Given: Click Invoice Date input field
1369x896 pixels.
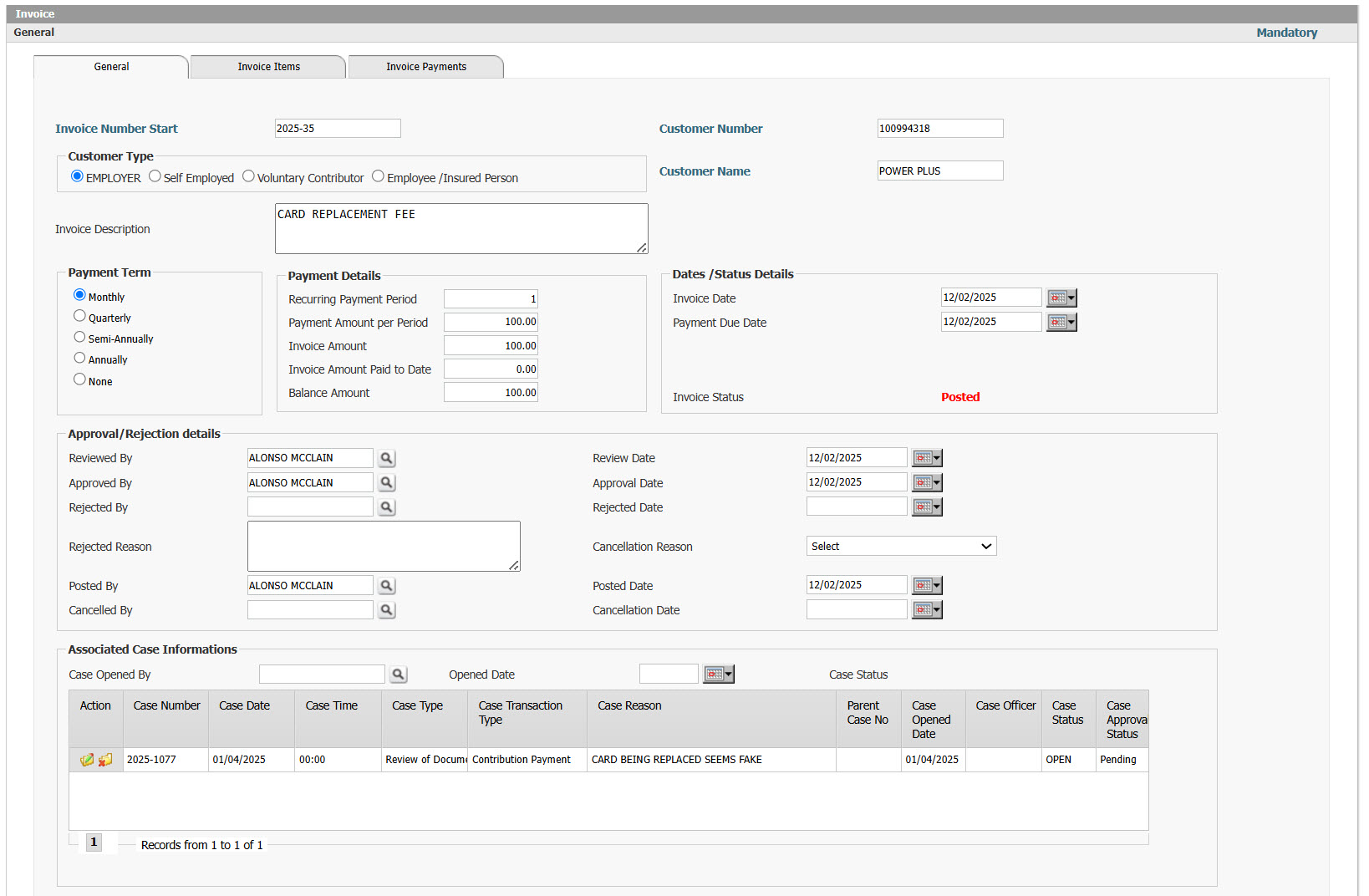Looking at the screenshot, I should pyautogui.click(x=991, y=298).
